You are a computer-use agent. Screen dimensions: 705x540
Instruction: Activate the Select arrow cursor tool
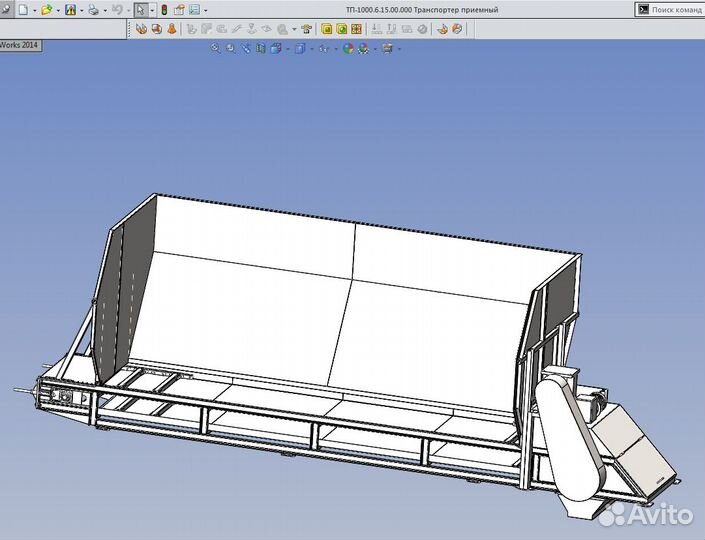pos(140,9)
